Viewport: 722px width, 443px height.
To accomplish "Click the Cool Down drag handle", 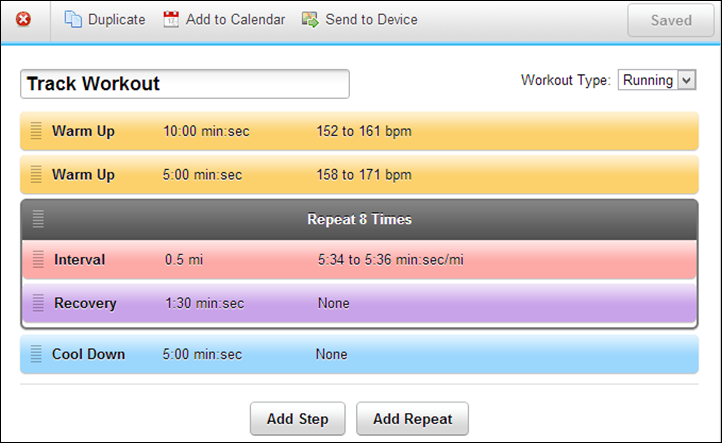I will point(36,354).
